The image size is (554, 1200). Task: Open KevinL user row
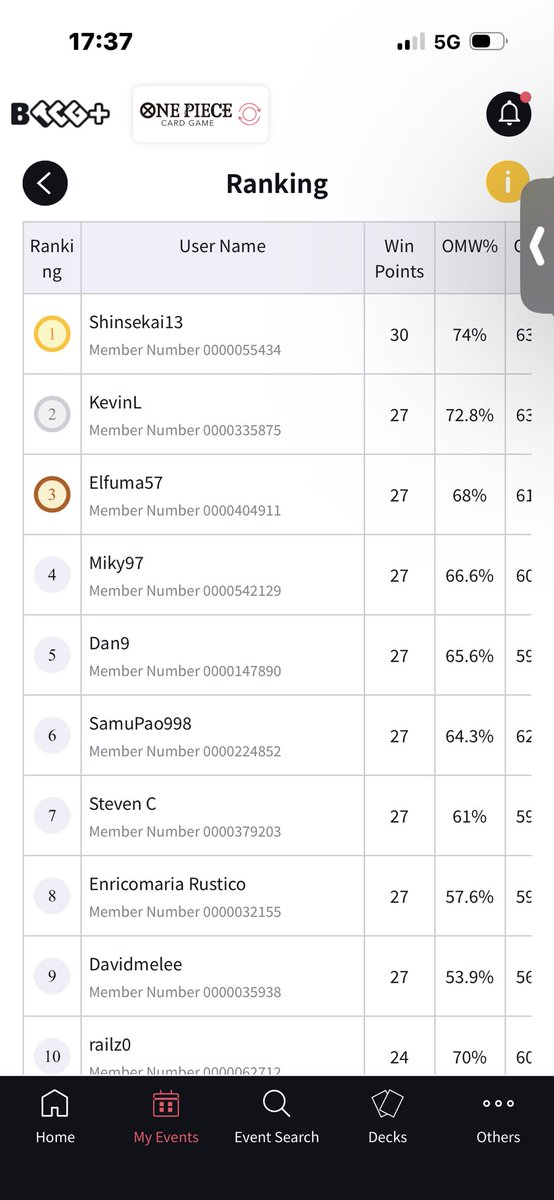278,414
